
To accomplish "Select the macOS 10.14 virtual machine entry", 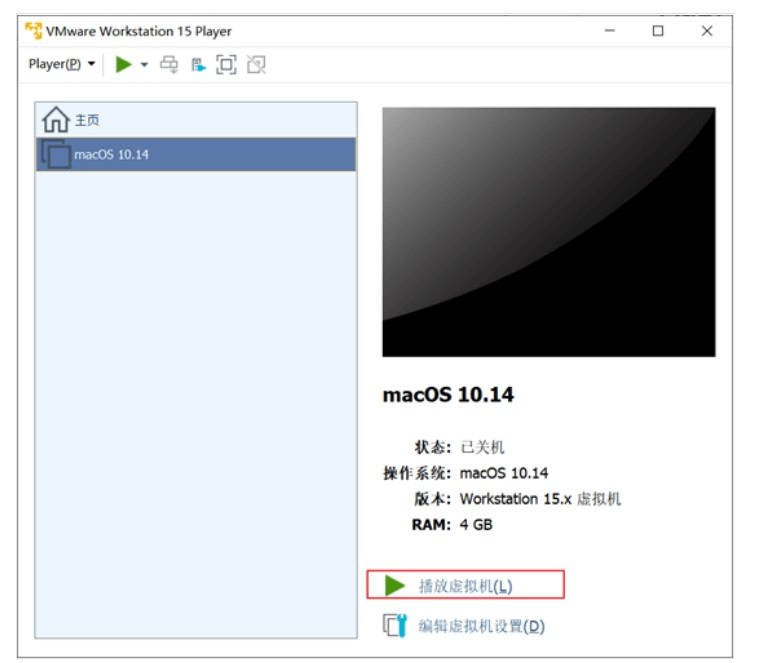I will (x=111, y=155).
